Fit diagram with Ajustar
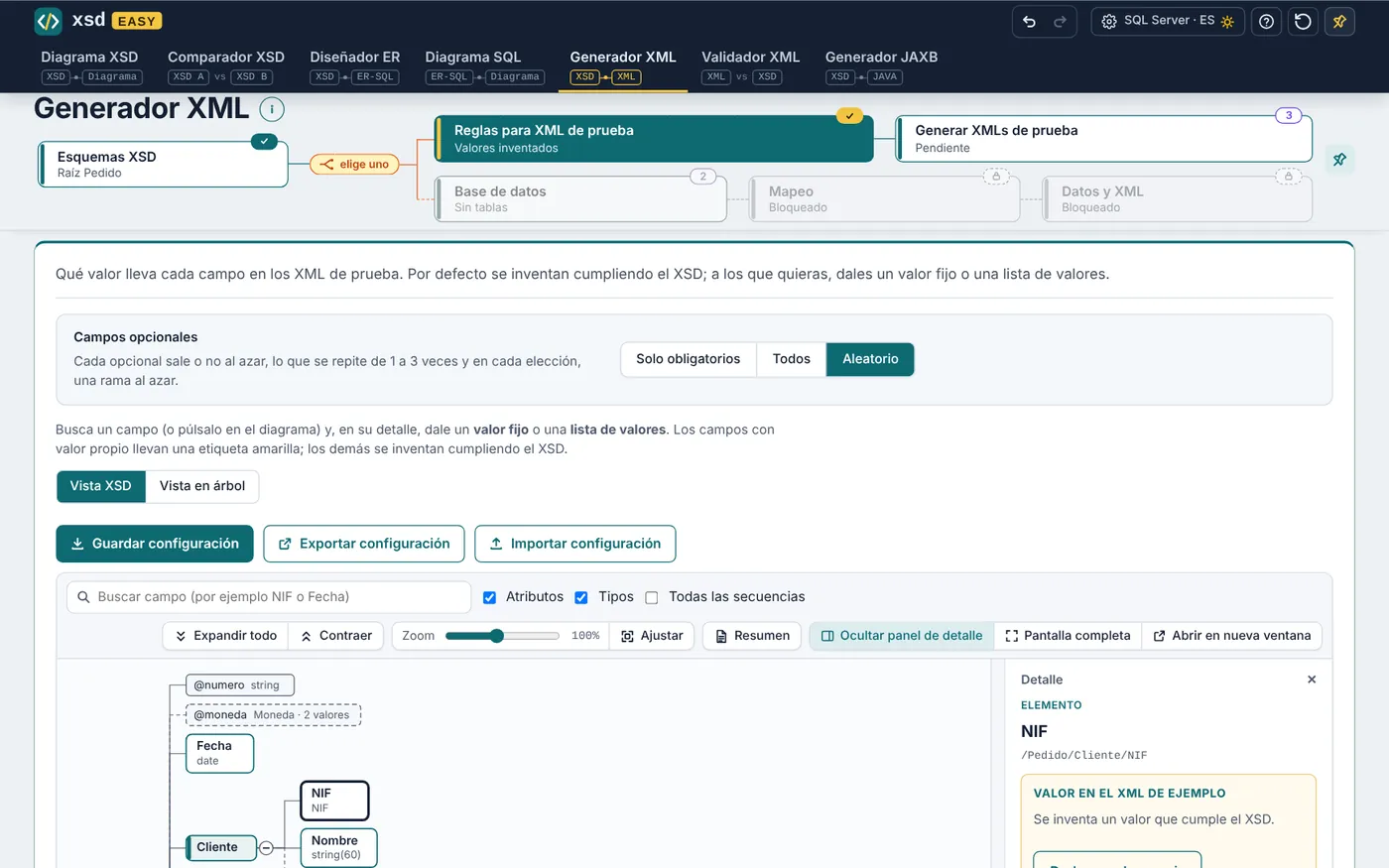Screen dimensions: 1389x868 click(652, 636)
